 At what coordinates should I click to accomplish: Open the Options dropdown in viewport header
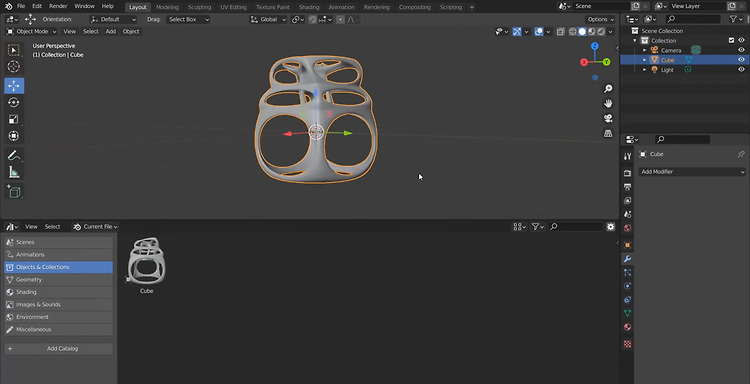tap(600, 20)
